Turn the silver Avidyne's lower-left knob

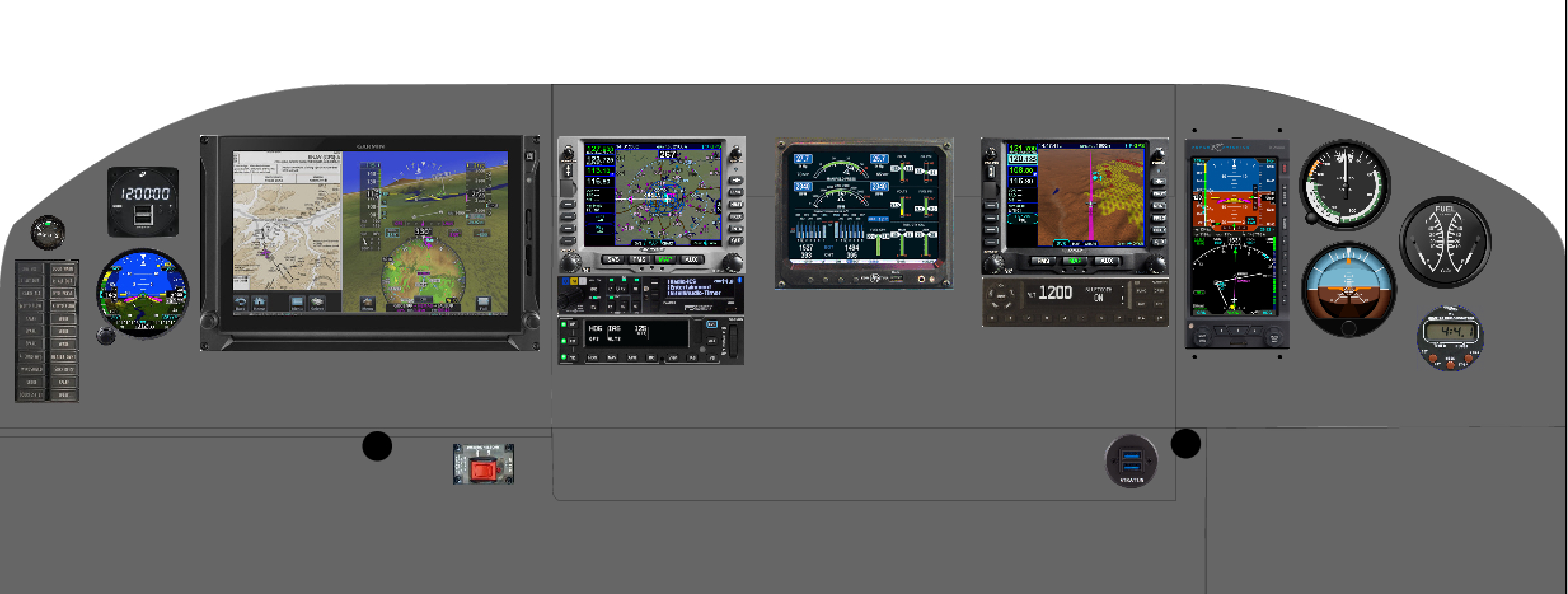570,261
